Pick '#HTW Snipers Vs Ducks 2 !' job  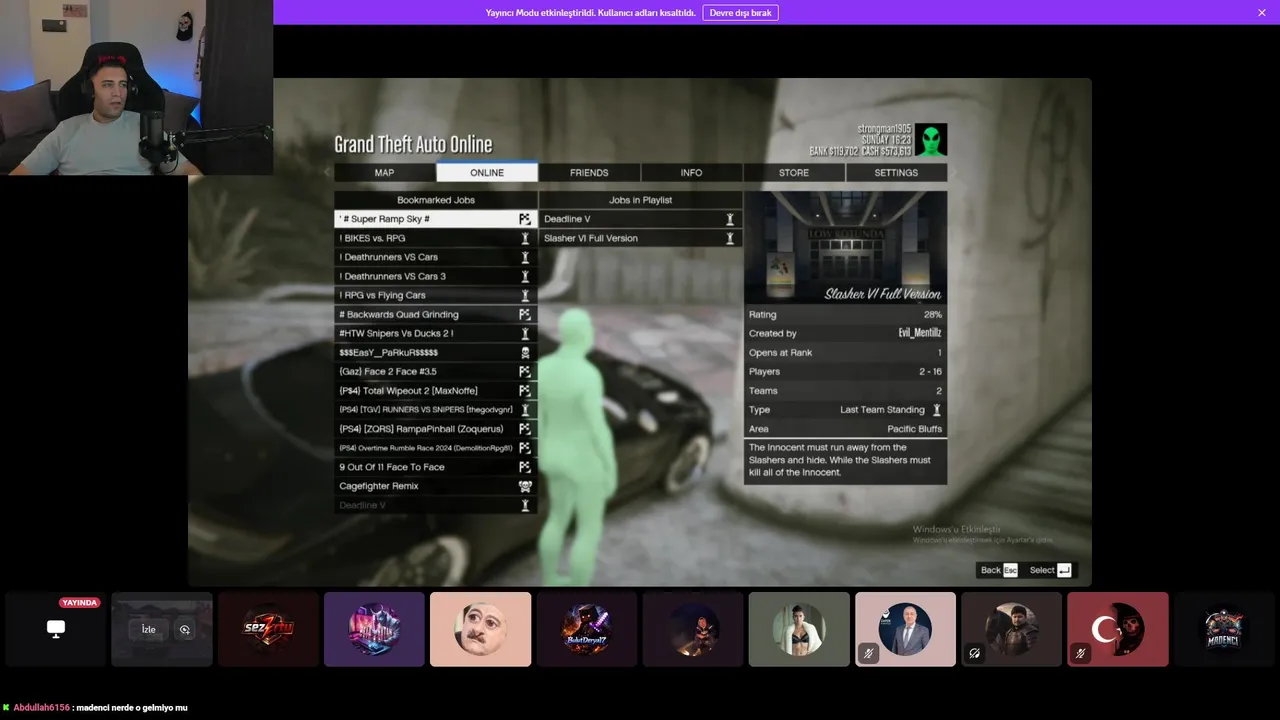point(435,333)
